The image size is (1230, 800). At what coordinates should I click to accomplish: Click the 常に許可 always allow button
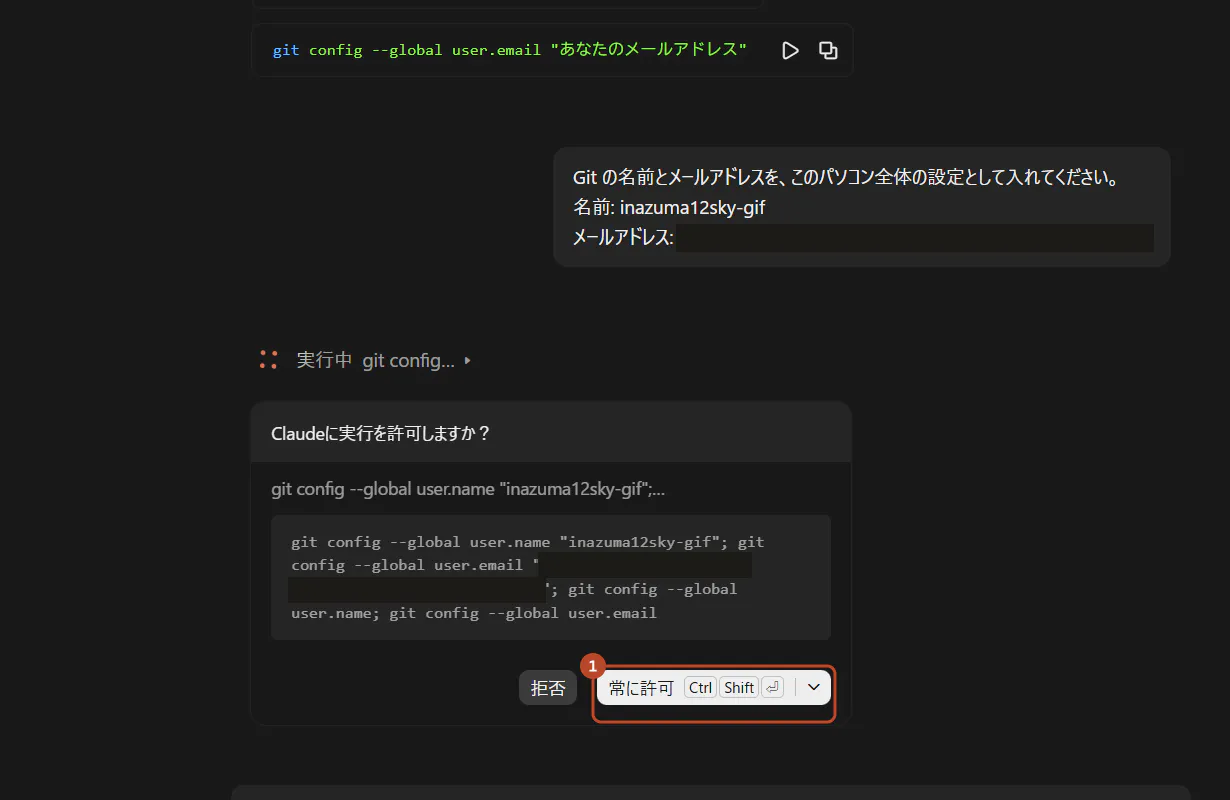(x=695, y=687)
